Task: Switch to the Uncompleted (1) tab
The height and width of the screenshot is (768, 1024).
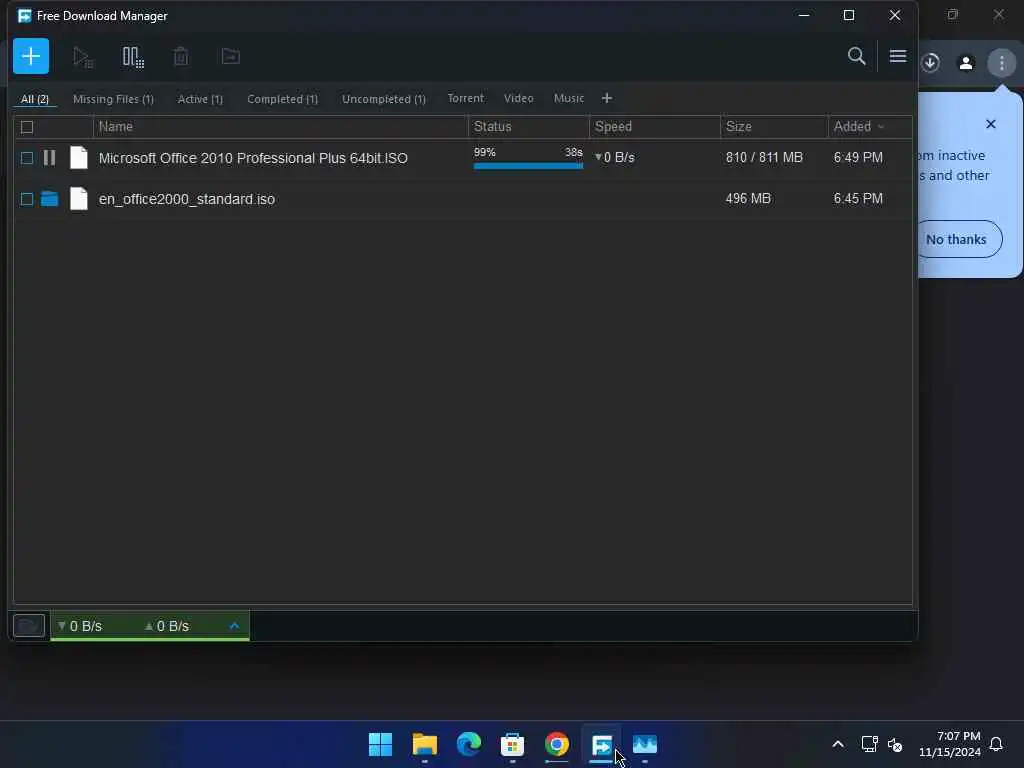Action: [x=383, y=99]
